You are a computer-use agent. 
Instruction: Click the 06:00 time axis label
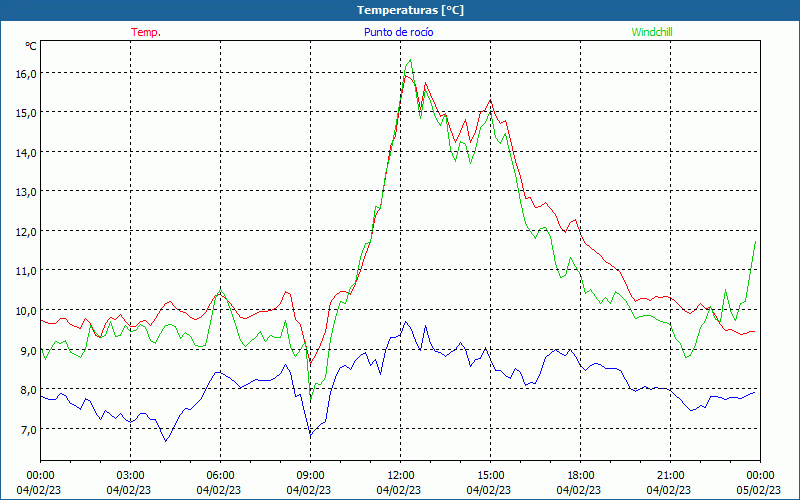point(220,476)
